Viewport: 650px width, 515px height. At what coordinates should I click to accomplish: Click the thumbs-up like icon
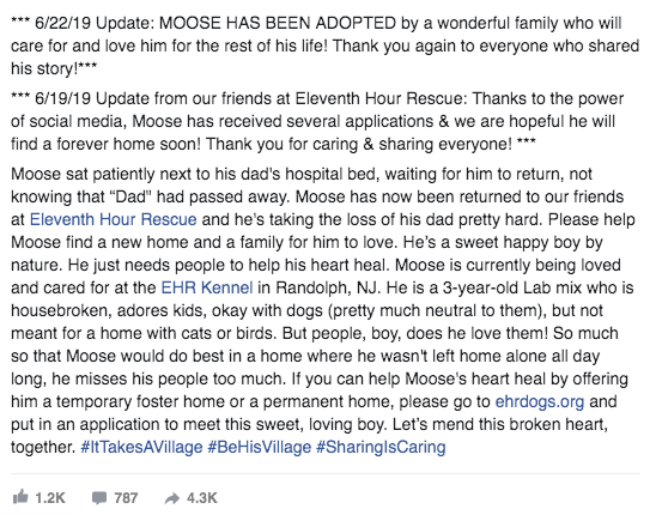pyautogui.click(x=20, y=497)
